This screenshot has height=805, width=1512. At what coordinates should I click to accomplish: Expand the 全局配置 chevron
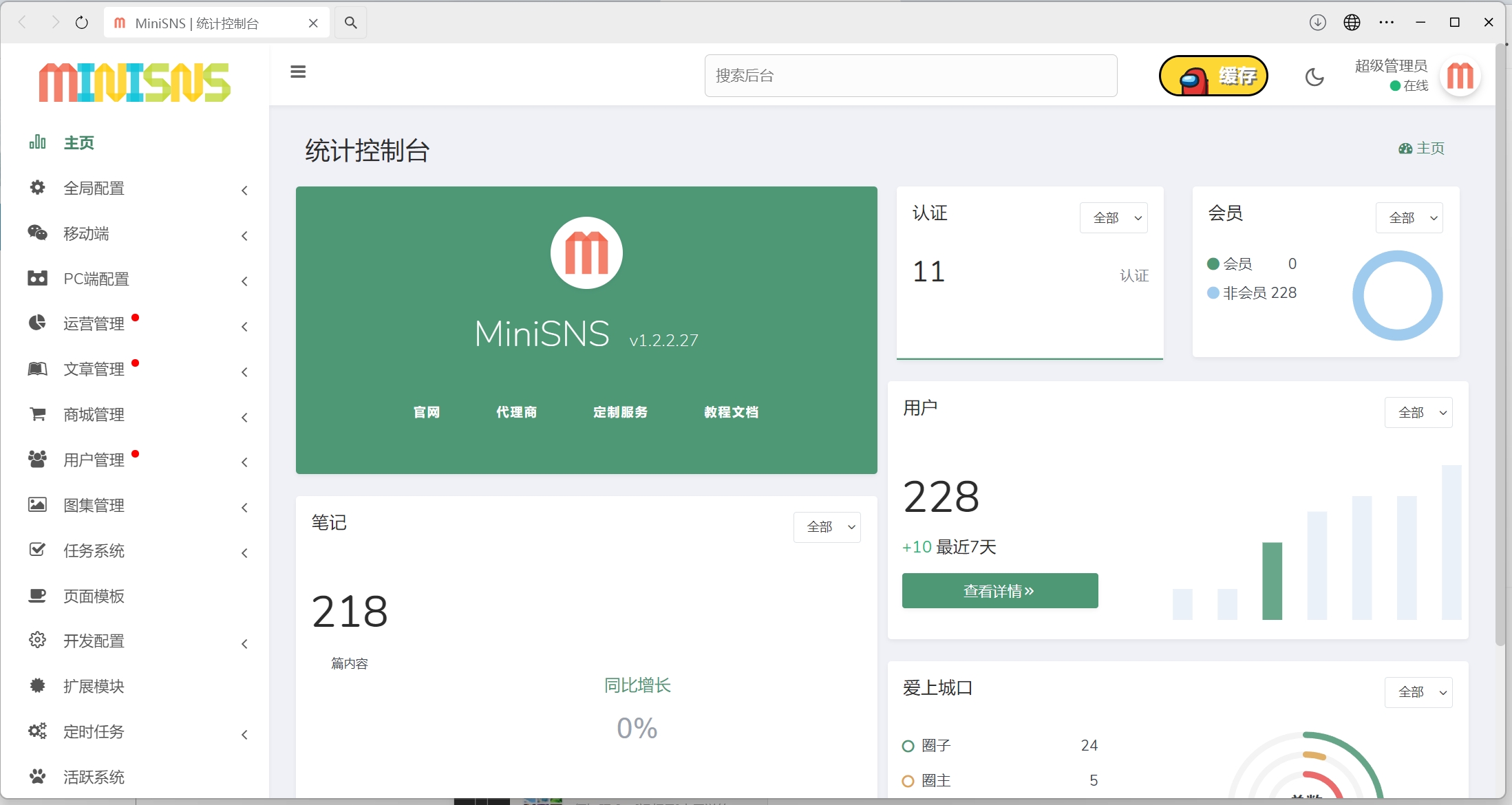[244, 191]
